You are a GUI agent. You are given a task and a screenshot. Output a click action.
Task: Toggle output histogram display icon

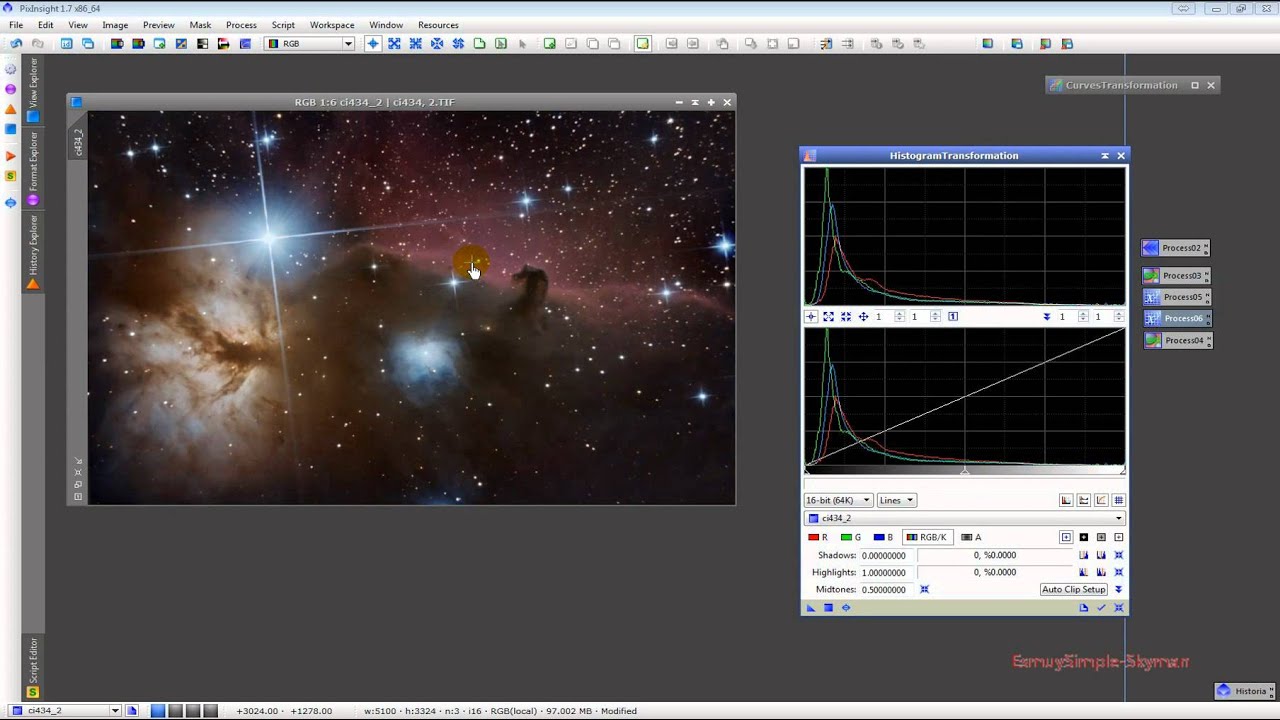pyautogui.click(x=1084, y=500)
